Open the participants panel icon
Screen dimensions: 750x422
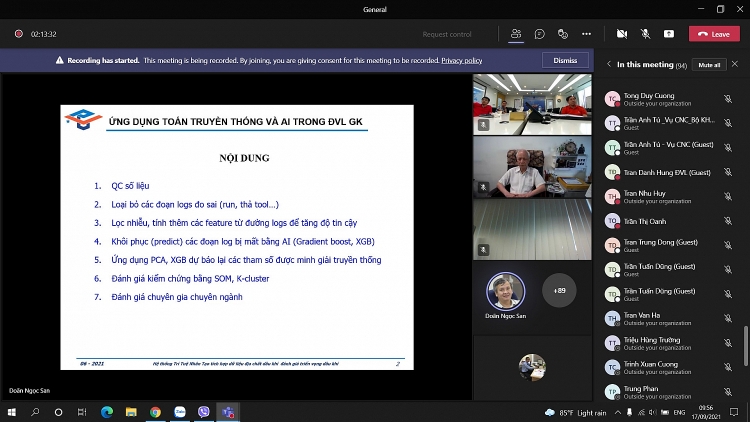point(516,33)
